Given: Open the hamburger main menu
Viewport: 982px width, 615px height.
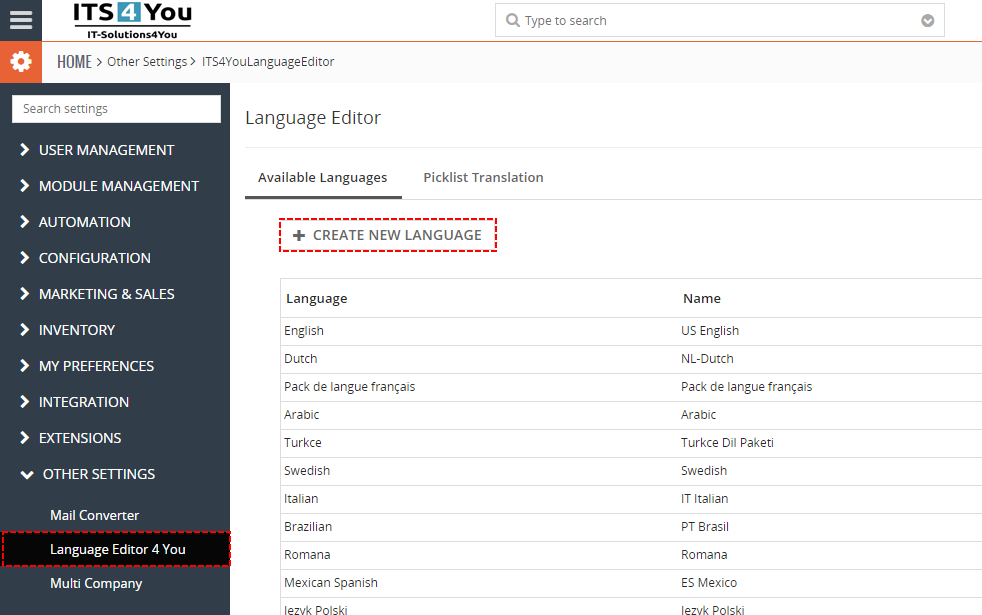Looking at the screenshot, I should 20,20.
